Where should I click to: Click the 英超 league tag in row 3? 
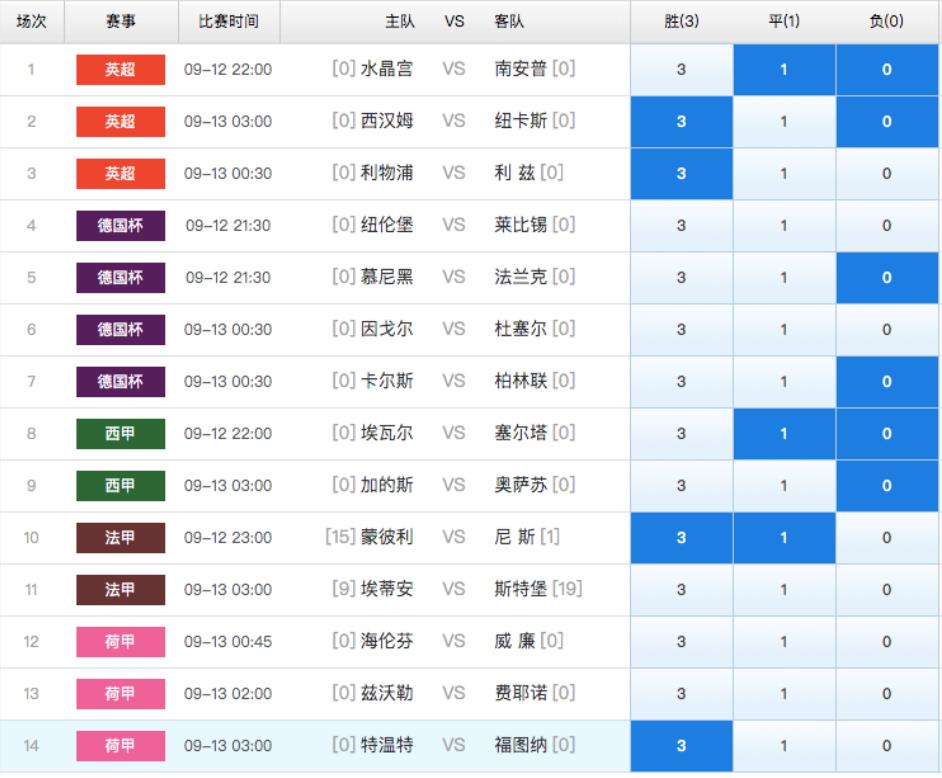[x=121, y=174]
